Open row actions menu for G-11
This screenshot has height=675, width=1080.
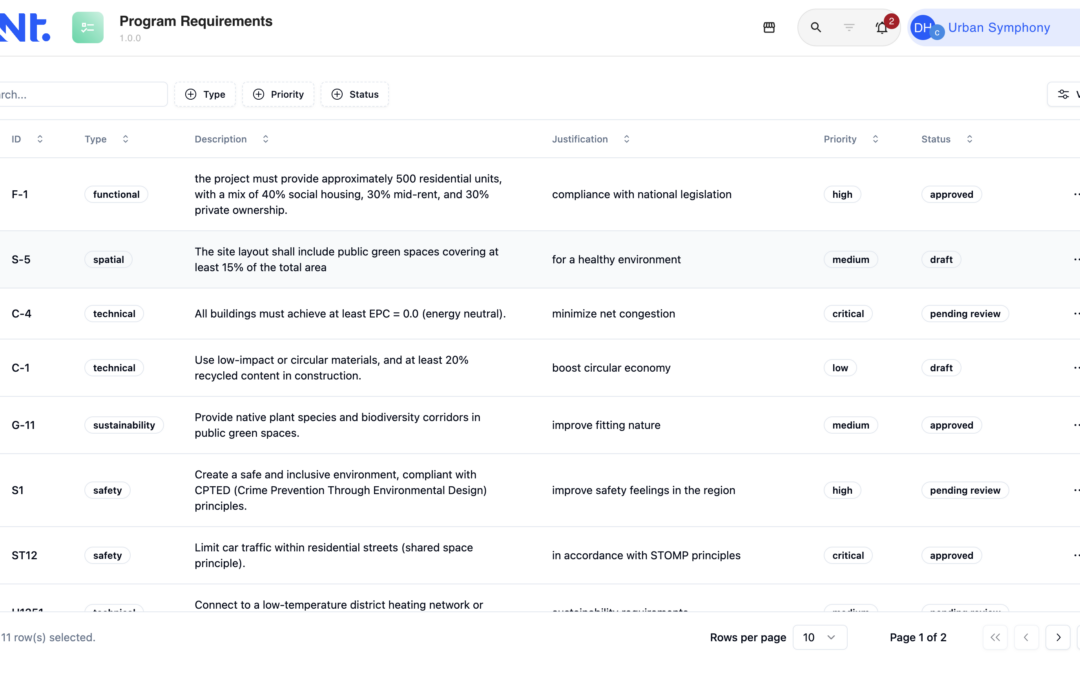tap(1076, 425)
